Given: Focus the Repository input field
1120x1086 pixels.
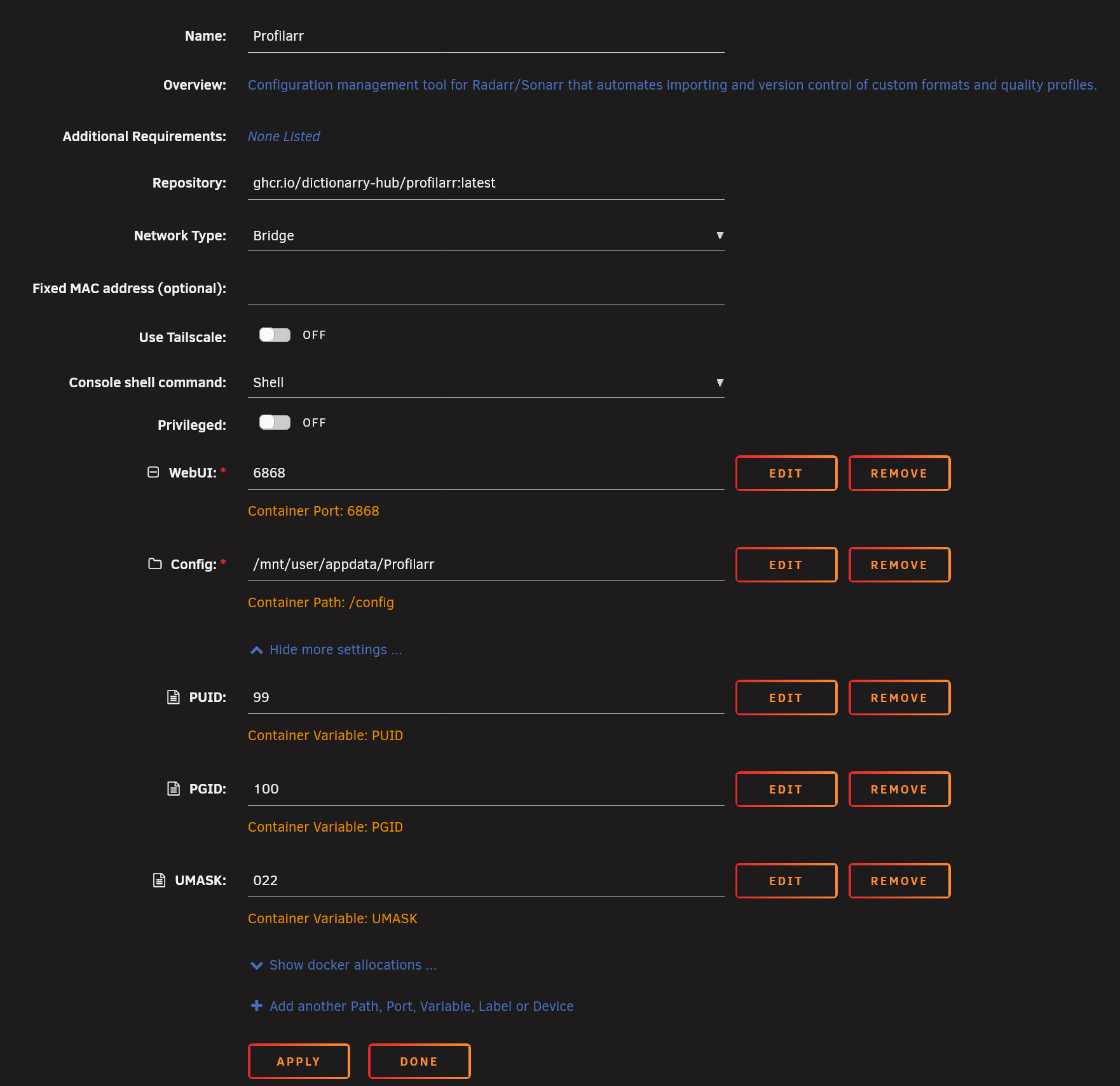Looking at the screenshot, I should tap(486, 183).
